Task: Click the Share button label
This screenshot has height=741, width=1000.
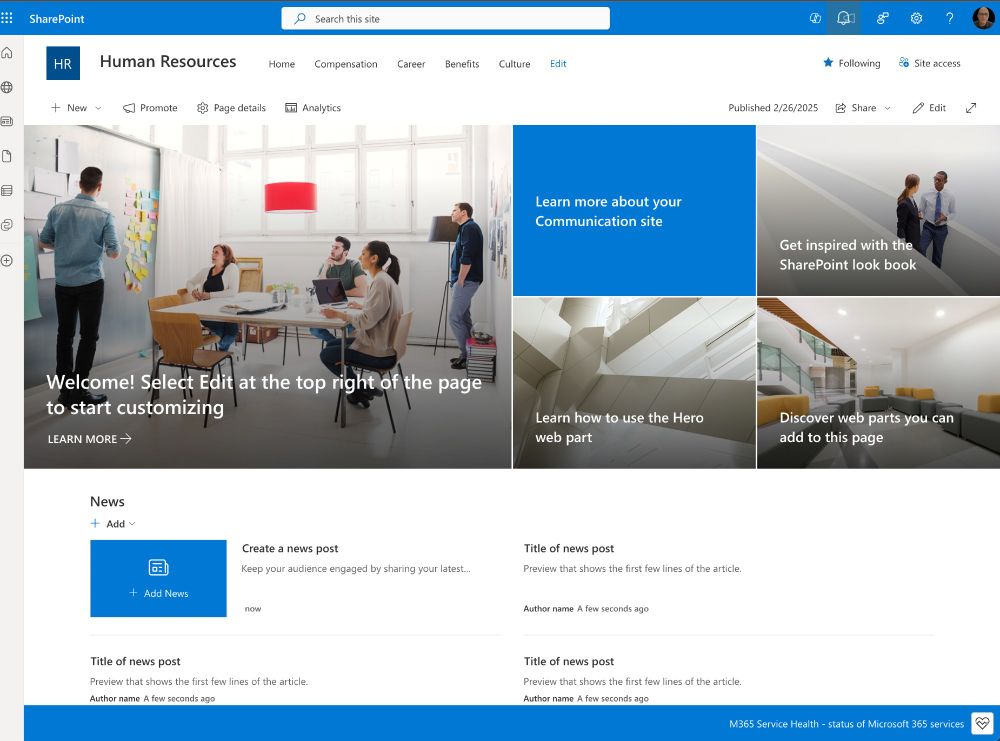Action: pos(864,108)
